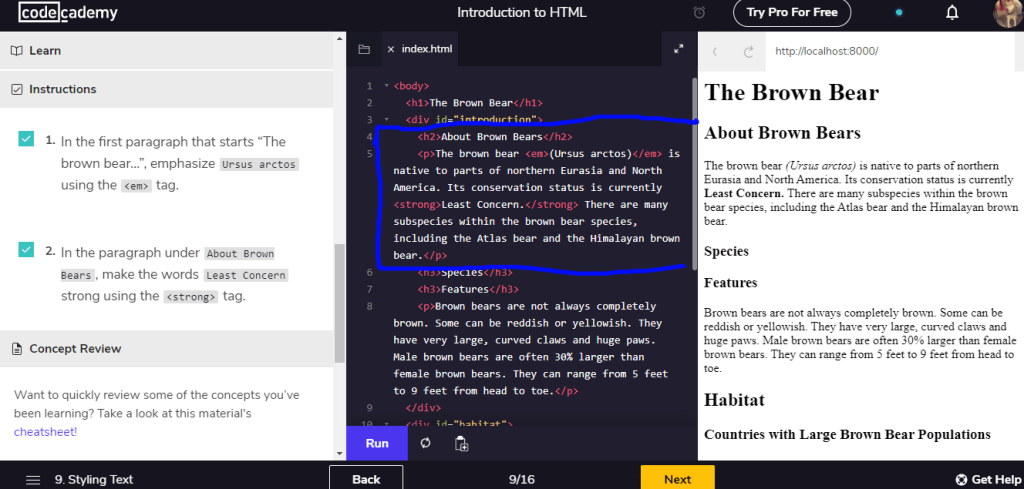Open the notifications bell
This screenshot has height=489, width=1024.
point(952,13)
